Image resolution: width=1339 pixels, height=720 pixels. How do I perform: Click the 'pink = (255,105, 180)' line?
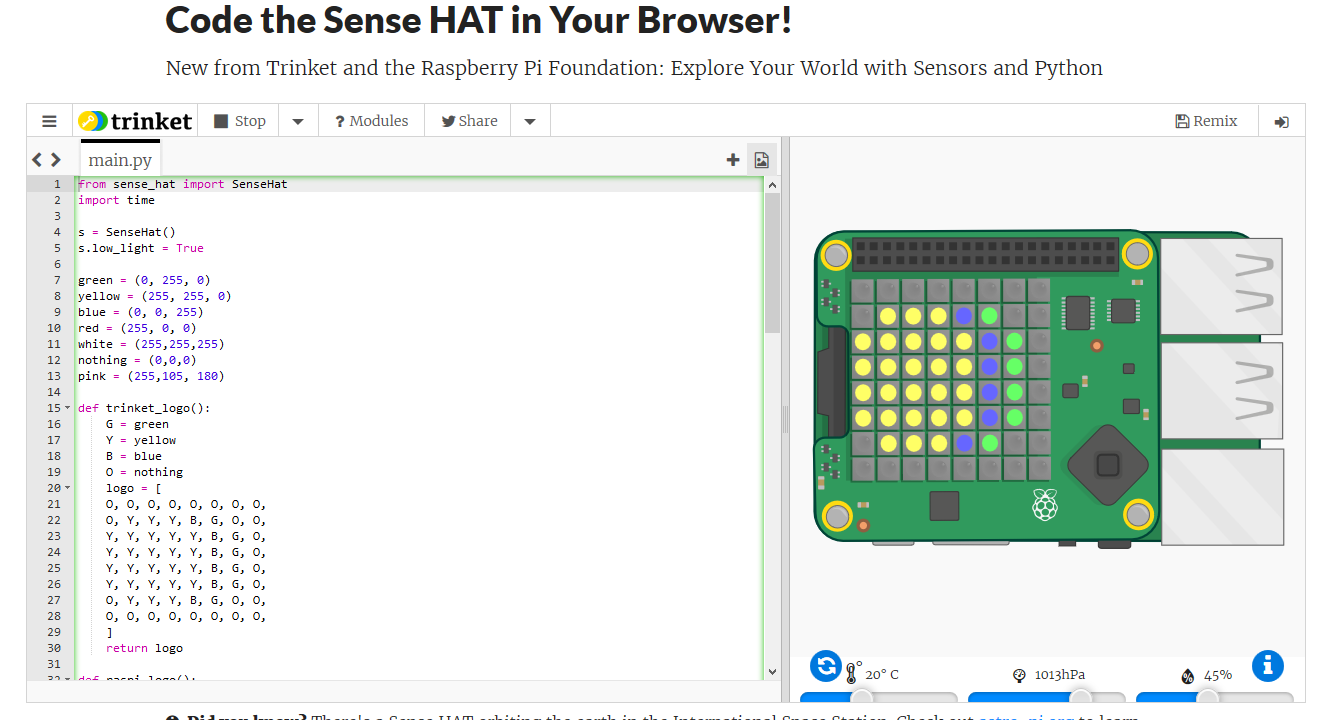pyautogui.click(x=151, y=376)
